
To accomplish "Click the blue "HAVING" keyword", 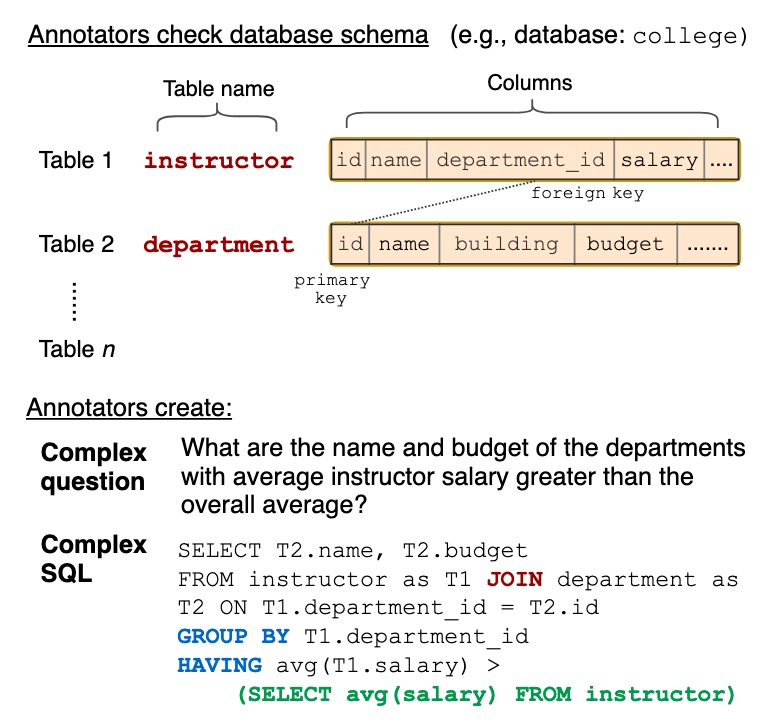I will (219, 665).
